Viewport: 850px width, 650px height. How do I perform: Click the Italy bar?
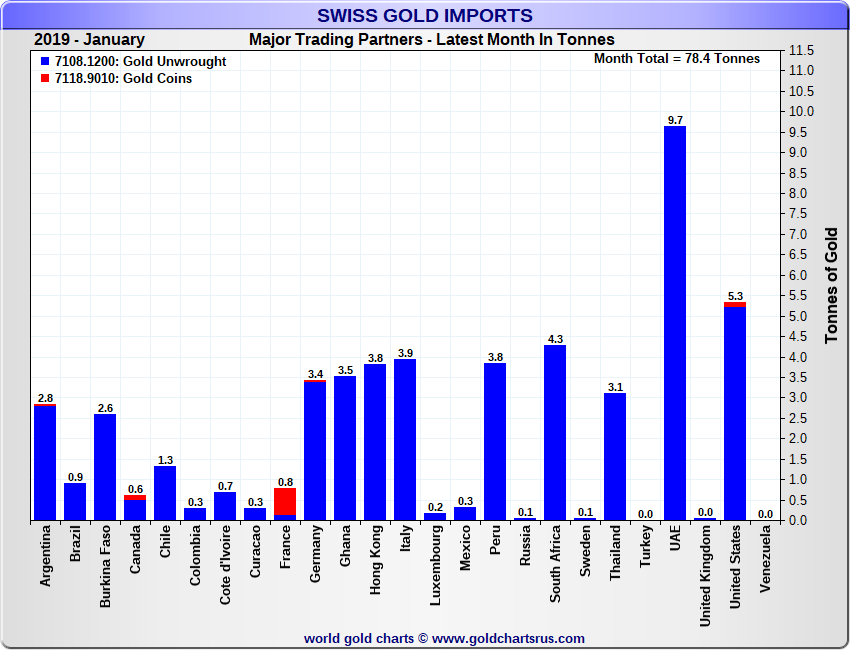405,440
